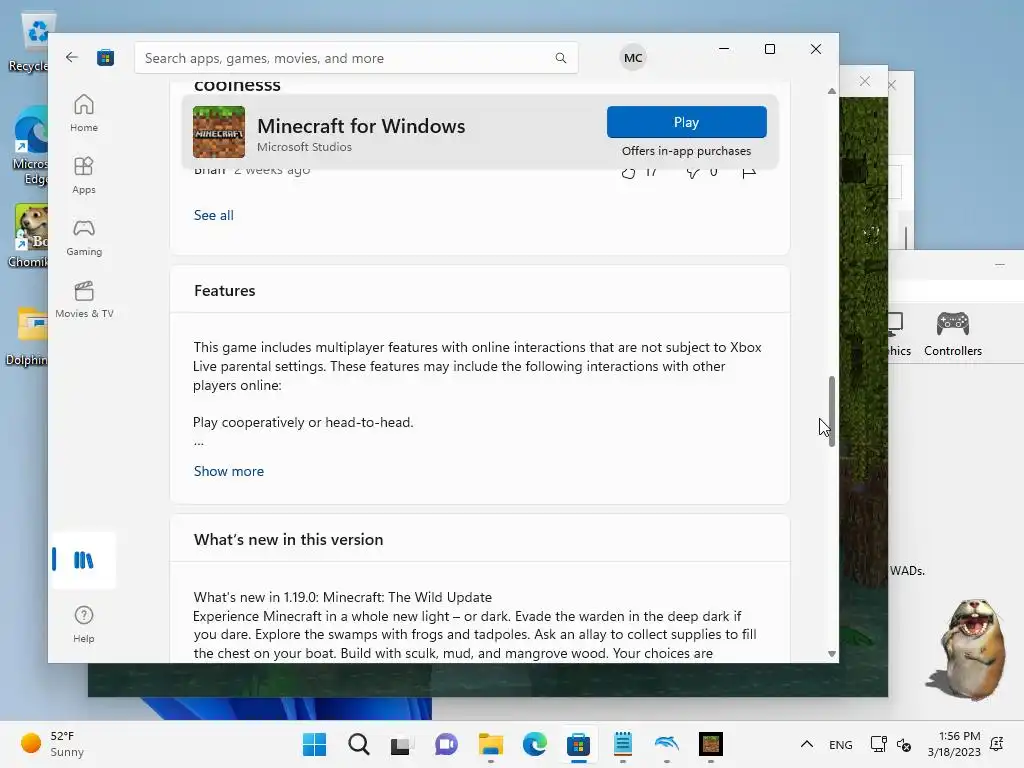Screen dimensions: 1024x768
Task: Open Dolphin emulator taskbar icon
Action: (x=666, y=744)
